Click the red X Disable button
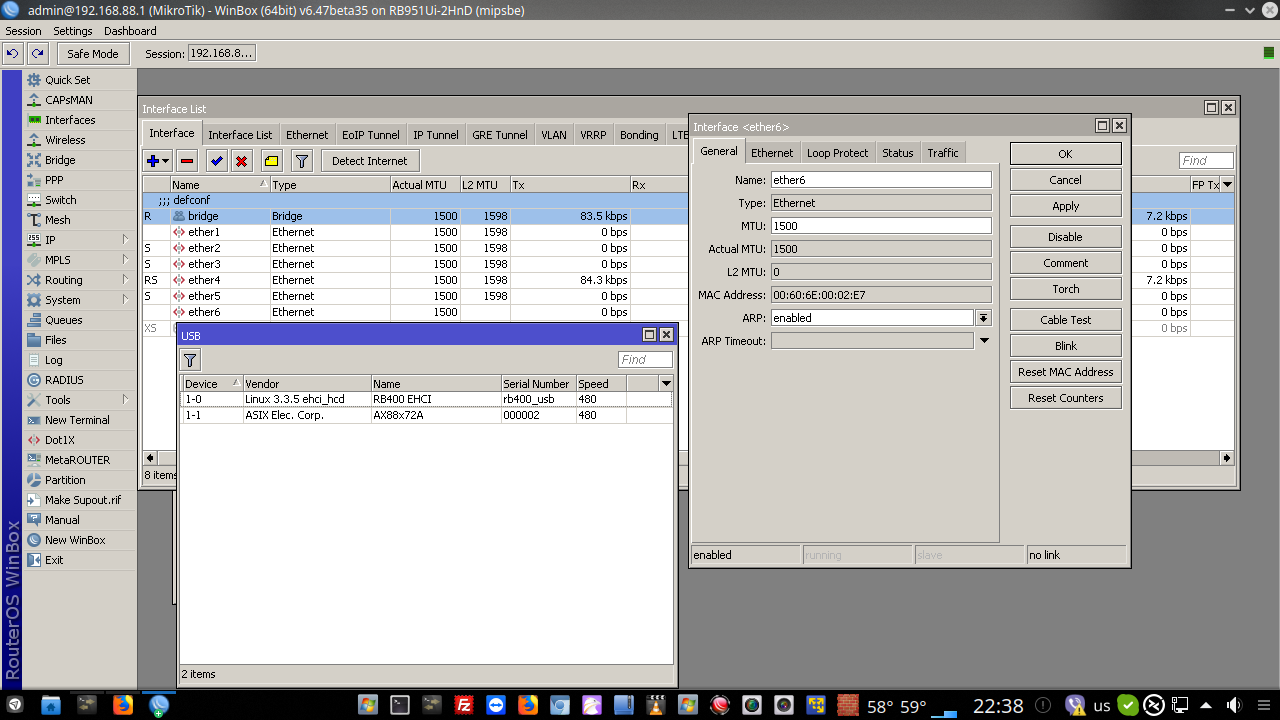This screenshot has height=720, width=1280. tap(241, 160)
